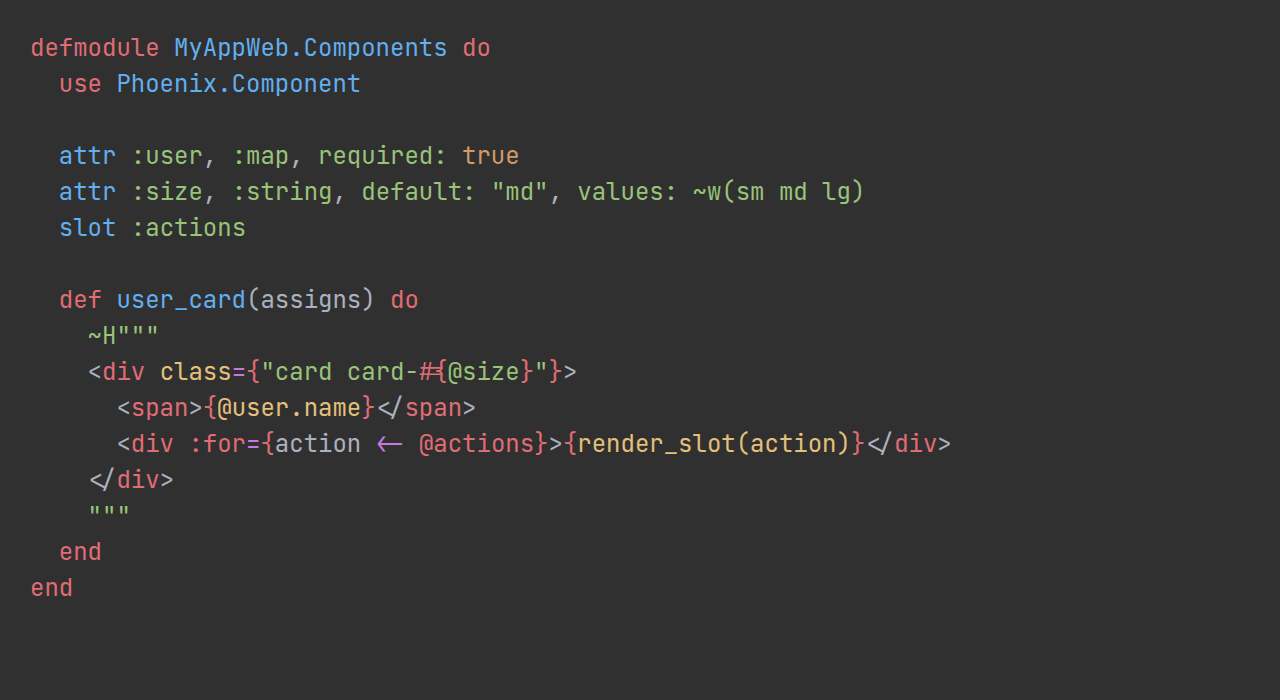Select the MyAppWeb.Components module name
Viewport: 1280px width, 700px height.
point(311,48)
